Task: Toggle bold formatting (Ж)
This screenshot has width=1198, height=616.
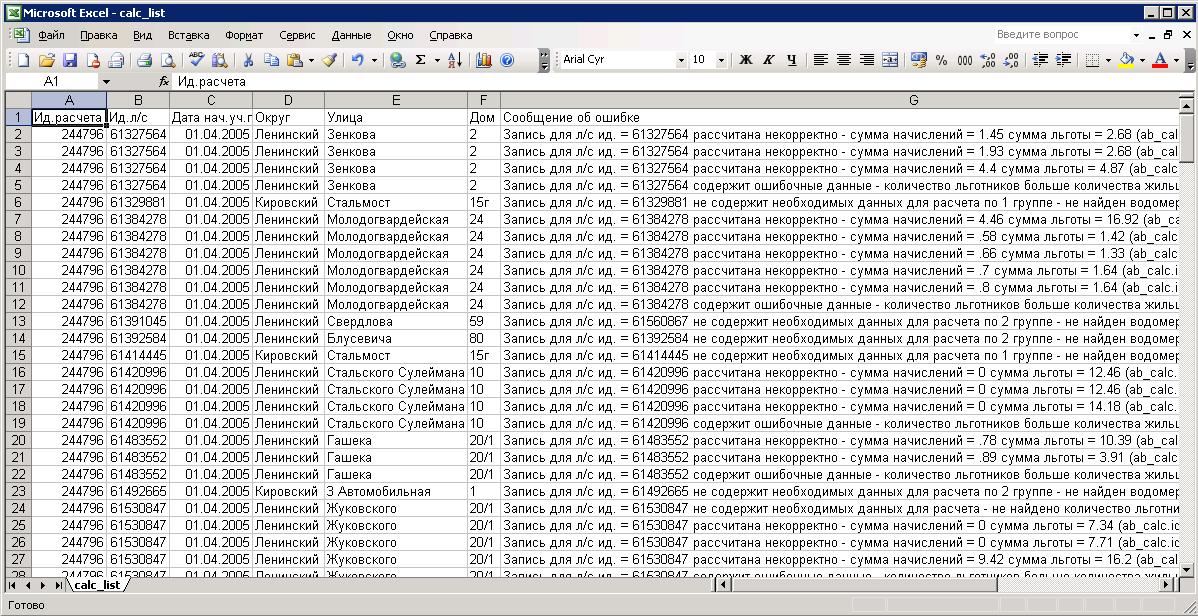Action: click(746, 60)
